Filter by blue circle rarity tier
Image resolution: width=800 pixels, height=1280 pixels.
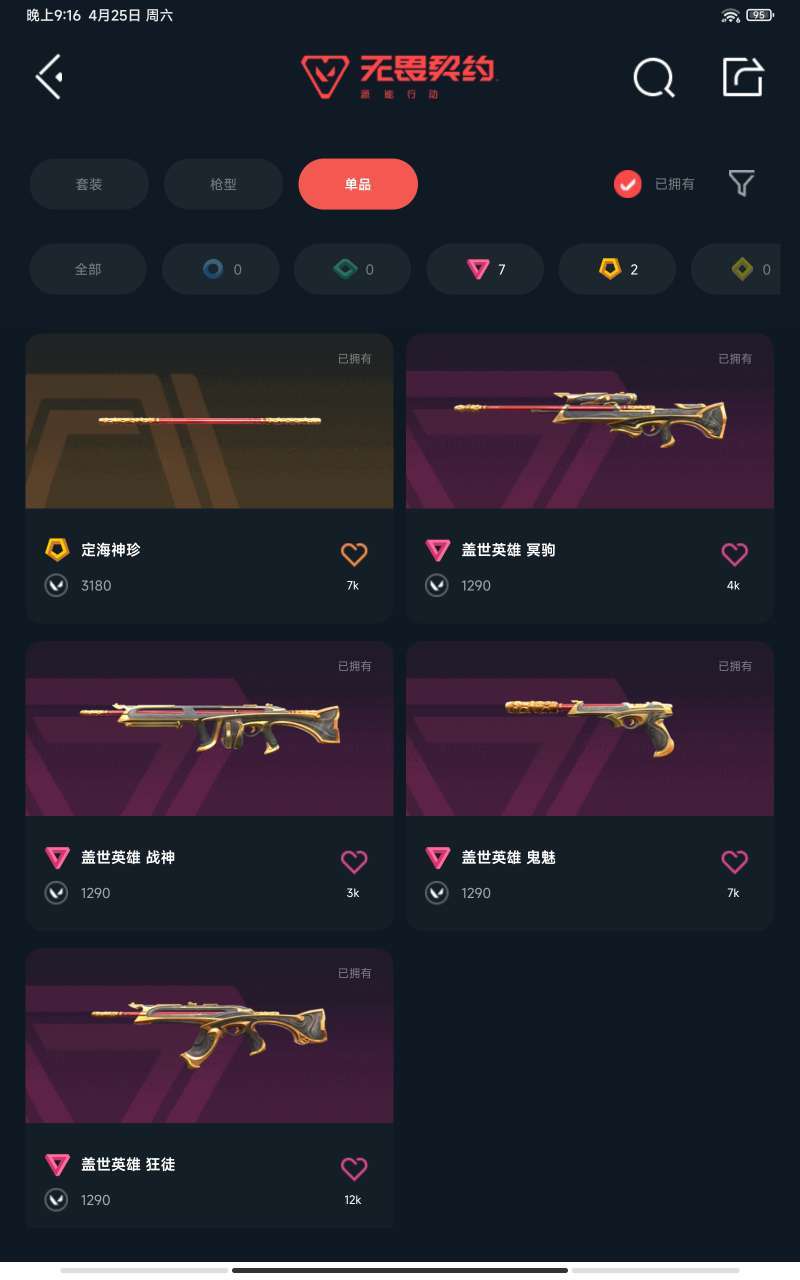[x=221, y=269]
